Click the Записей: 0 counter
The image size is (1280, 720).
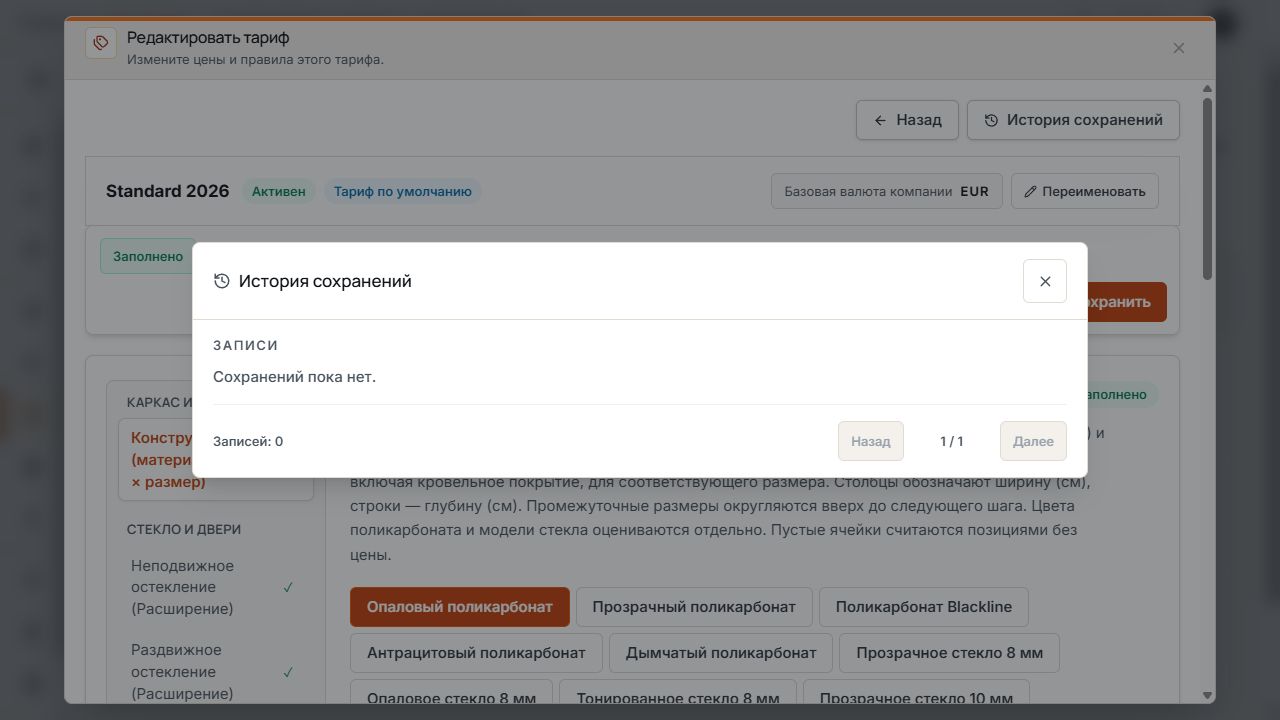point(248,441)
